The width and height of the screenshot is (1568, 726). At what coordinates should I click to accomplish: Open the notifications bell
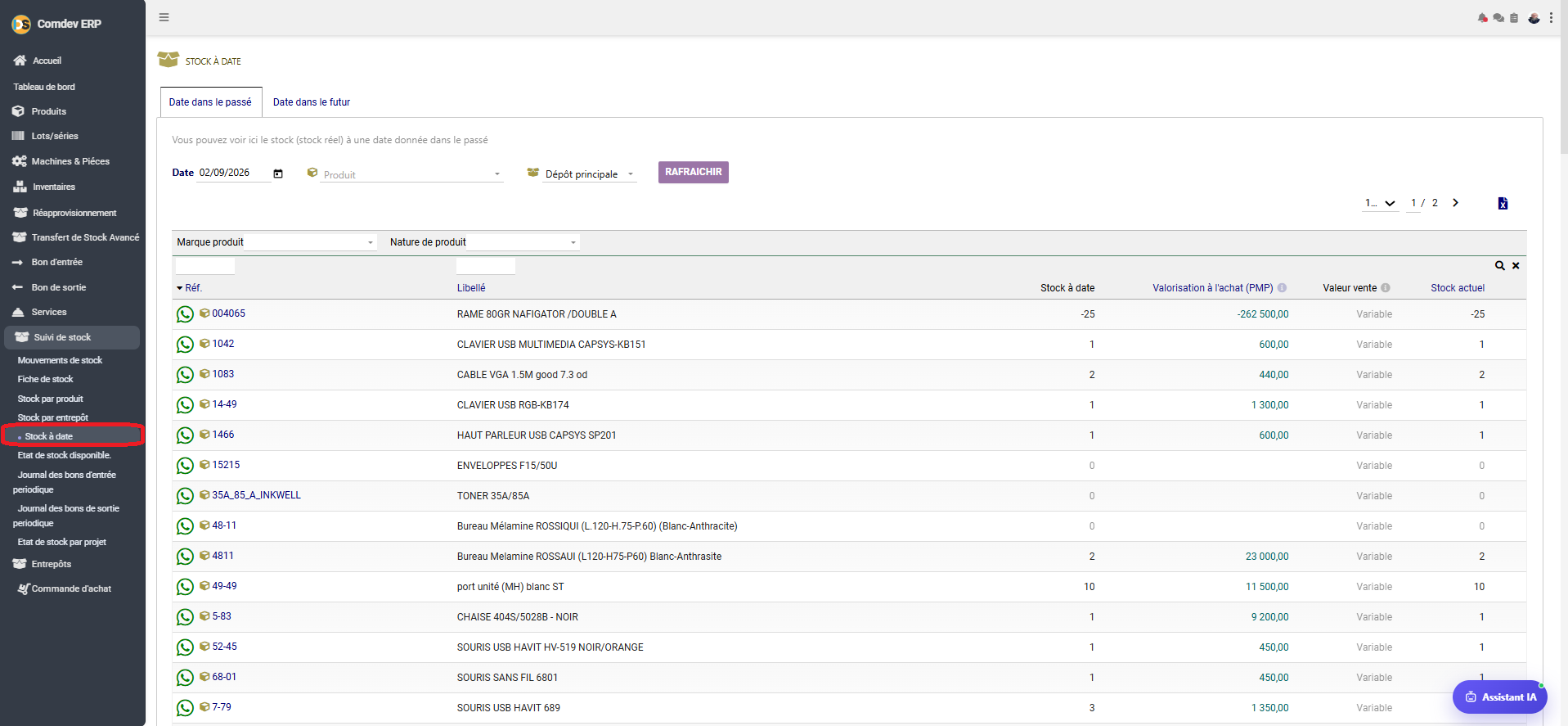pos(1482,18)
